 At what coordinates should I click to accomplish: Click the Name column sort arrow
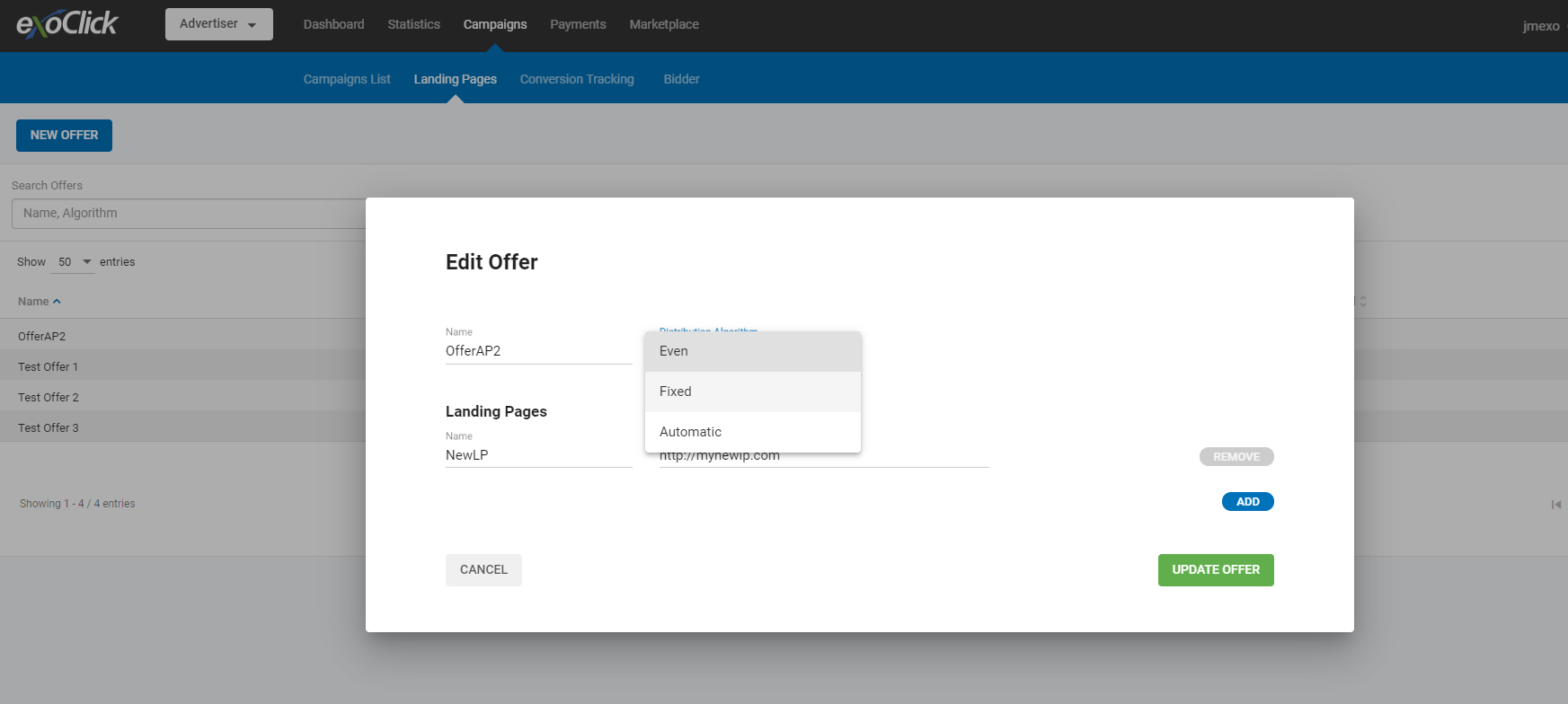click(57, 302)
